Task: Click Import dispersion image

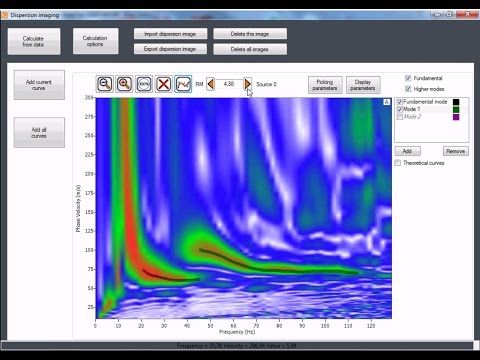Action: tap(170, 34)
